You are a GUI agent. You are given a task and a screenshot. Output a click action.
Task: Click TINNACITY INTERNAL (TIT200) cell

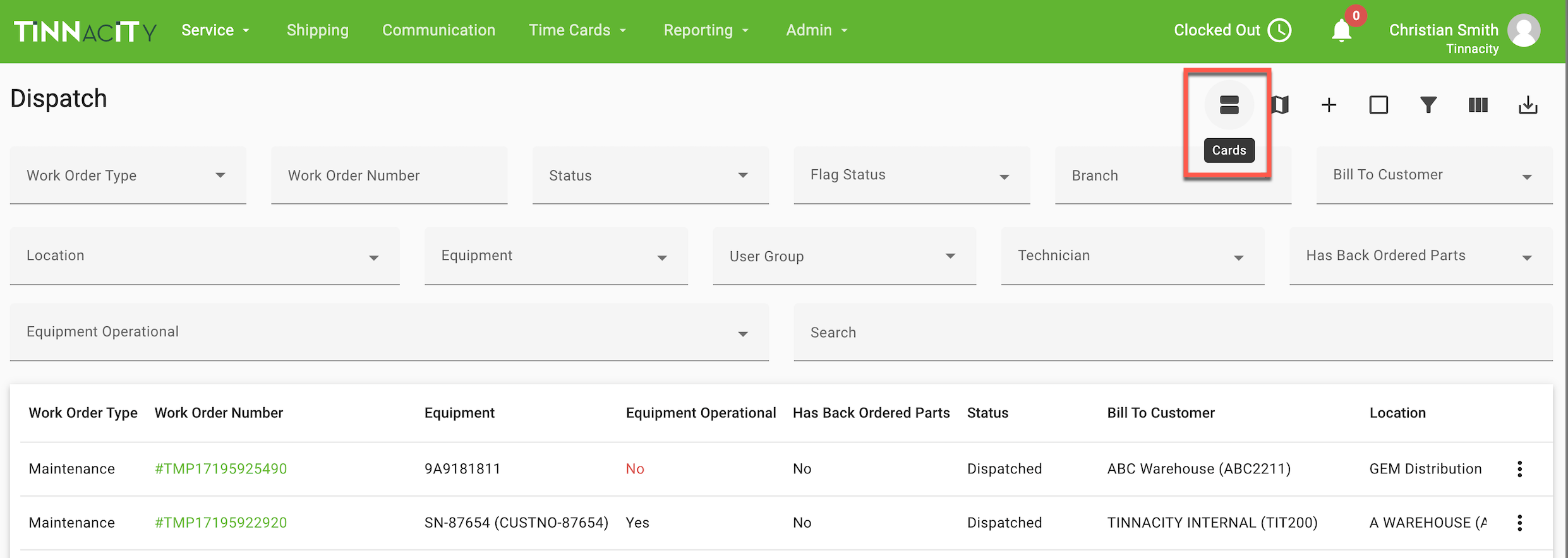tap(1212, 523)
